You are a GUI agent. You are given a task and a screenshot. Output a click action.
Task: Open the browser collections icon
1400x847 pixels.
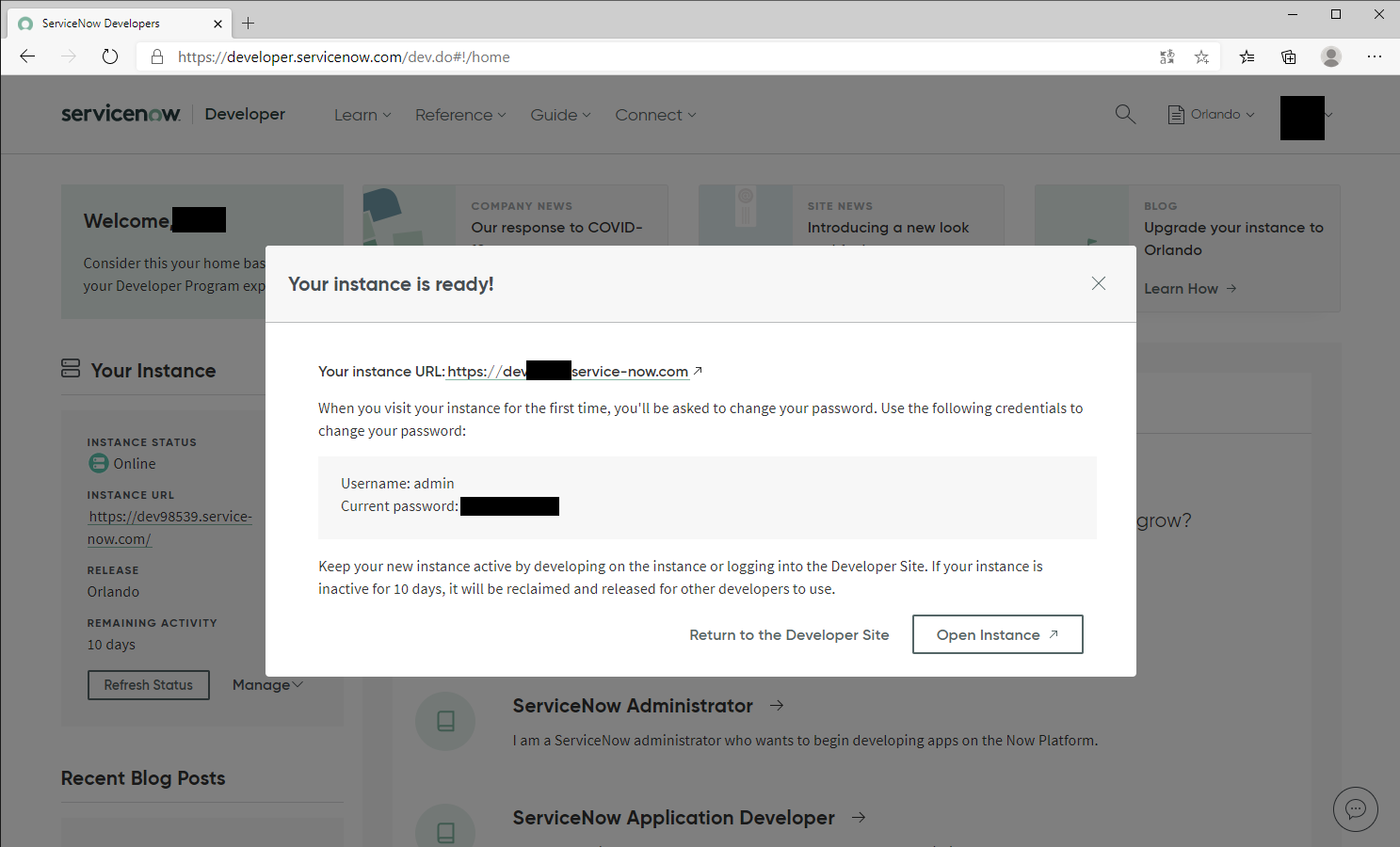1289,56
